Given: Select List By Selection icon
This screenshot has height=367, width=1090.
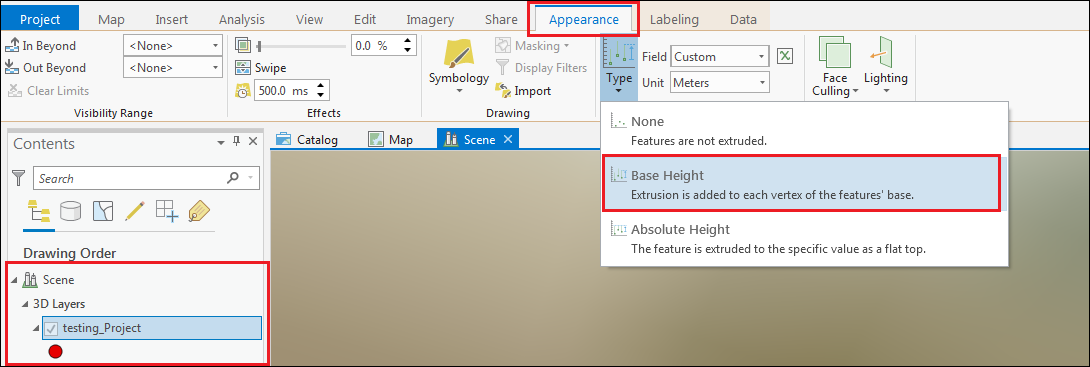Looking at the screenshot, I should pos(103,211).
